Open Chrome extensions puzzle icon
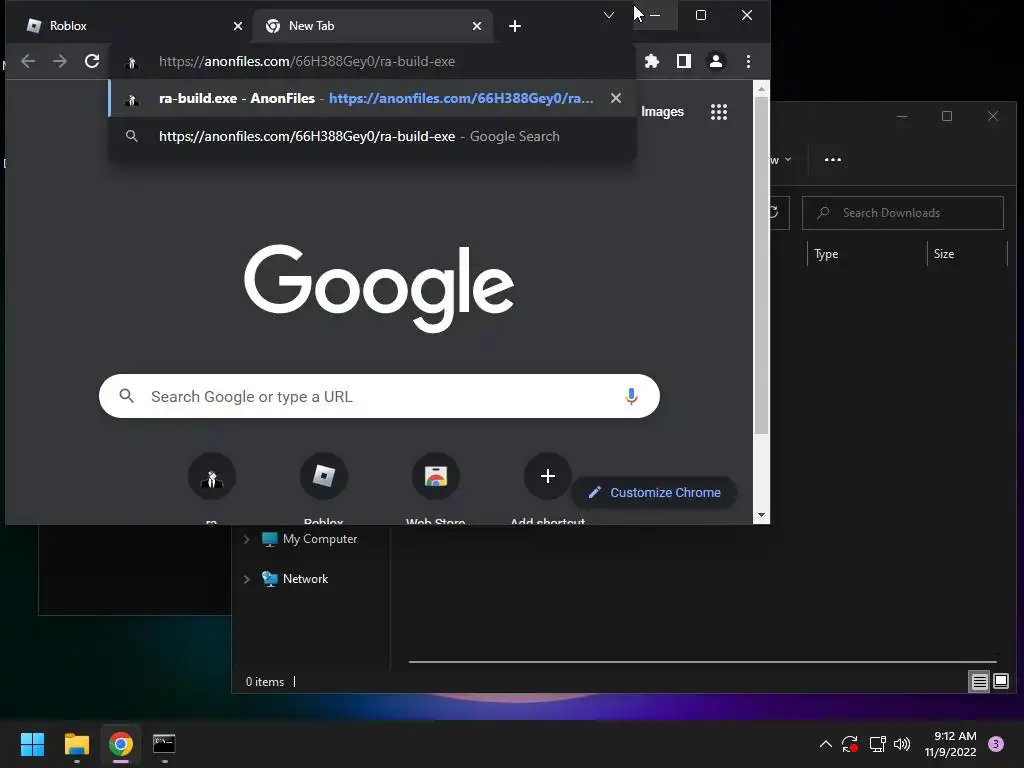The width and height of the screenshot is (1024, 768). click(x=652, y=61)
